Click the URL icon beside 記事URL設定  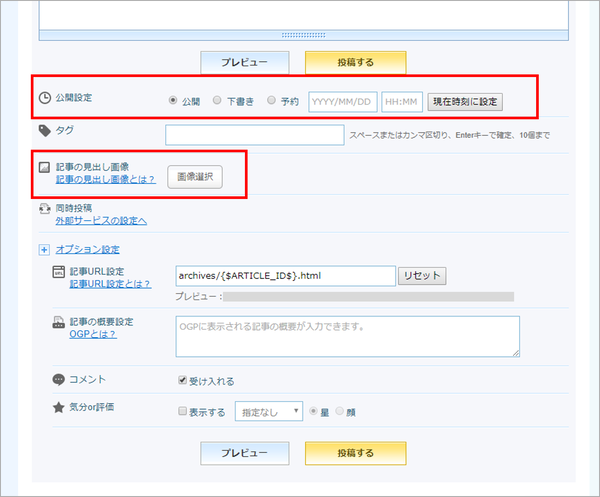pyautogui.click(x=59, y=272)
